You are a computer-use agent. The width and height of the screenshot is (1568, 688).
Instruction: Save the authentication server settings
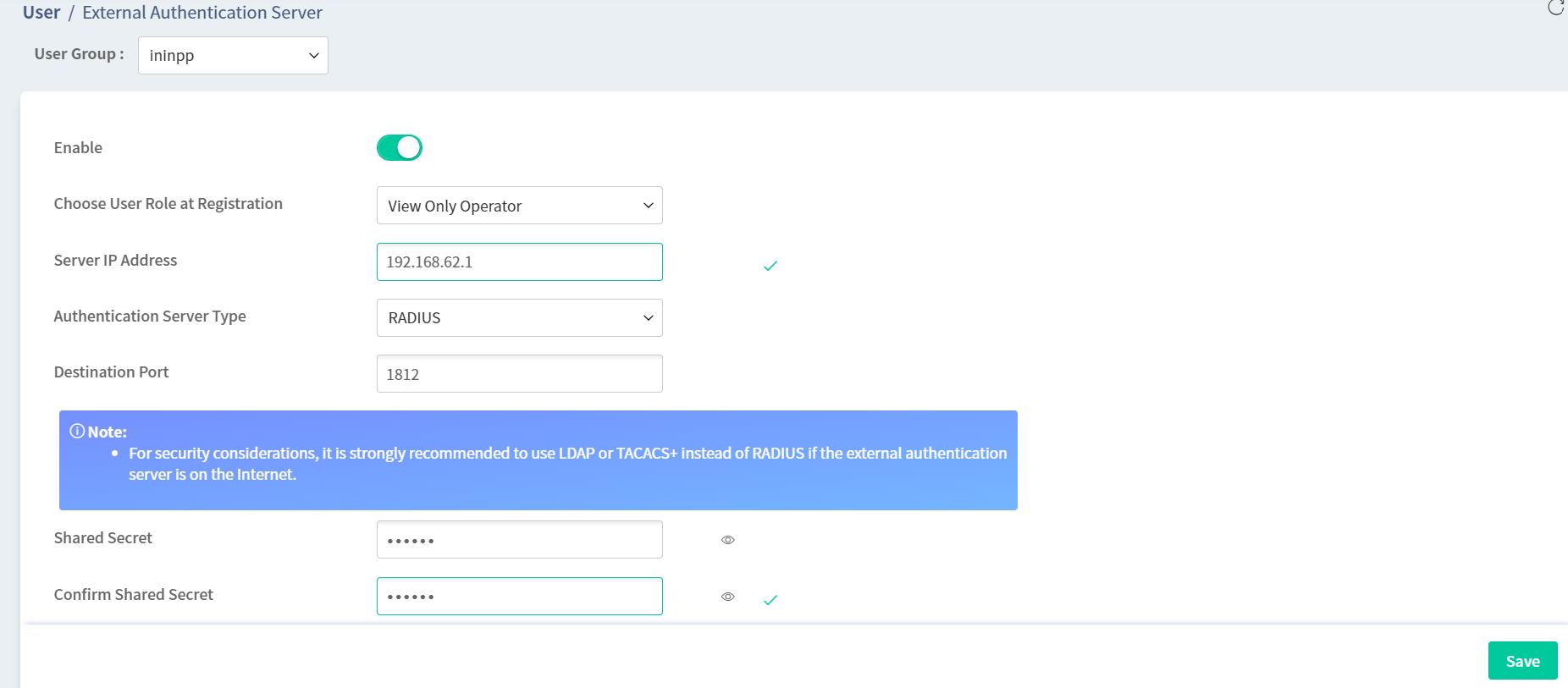tap(1522, 661)
